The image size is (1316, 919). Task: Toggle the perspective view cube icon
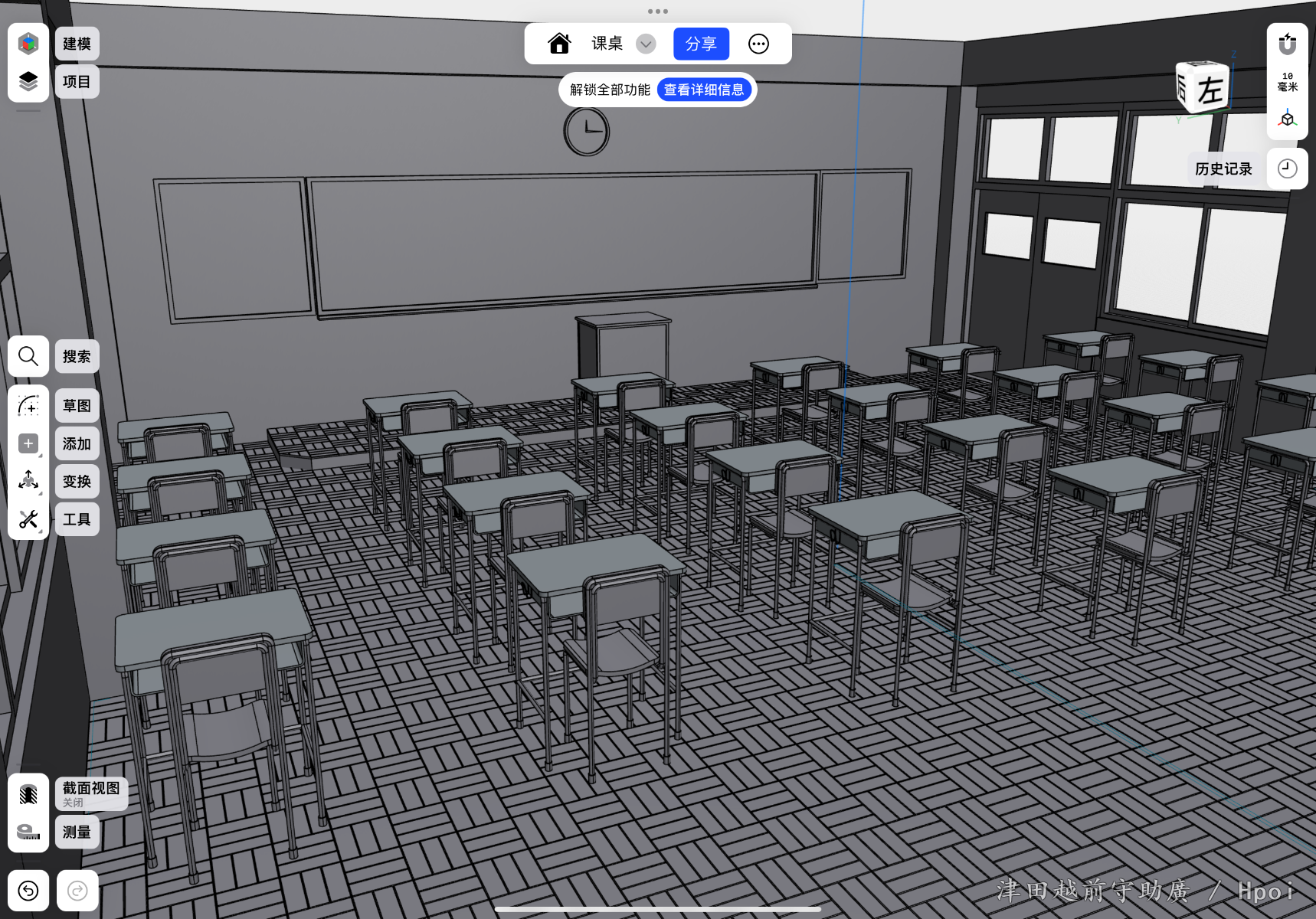tap(1287, 119)
